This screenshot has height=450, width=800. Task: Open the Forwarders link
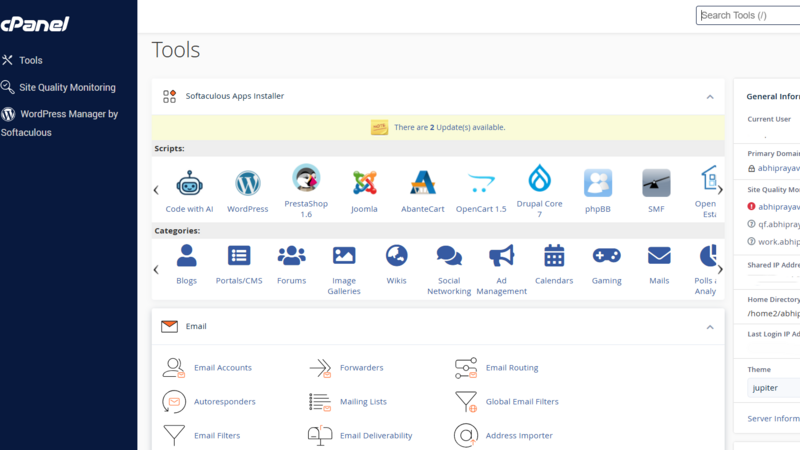click(x=361, y=367)
